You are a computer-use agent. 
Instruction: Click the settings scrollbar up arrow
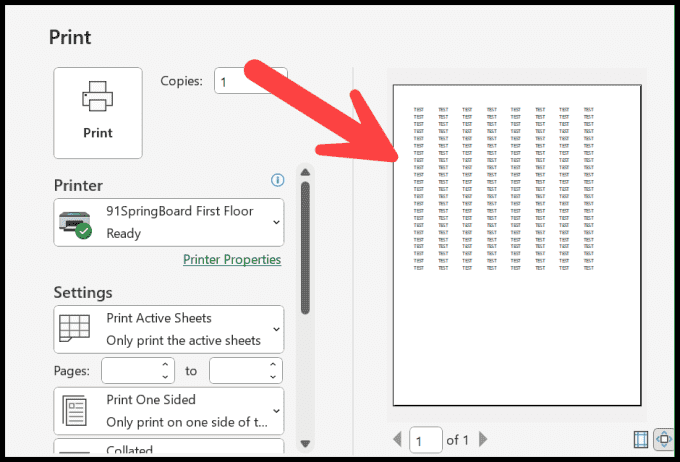[305, 171]
